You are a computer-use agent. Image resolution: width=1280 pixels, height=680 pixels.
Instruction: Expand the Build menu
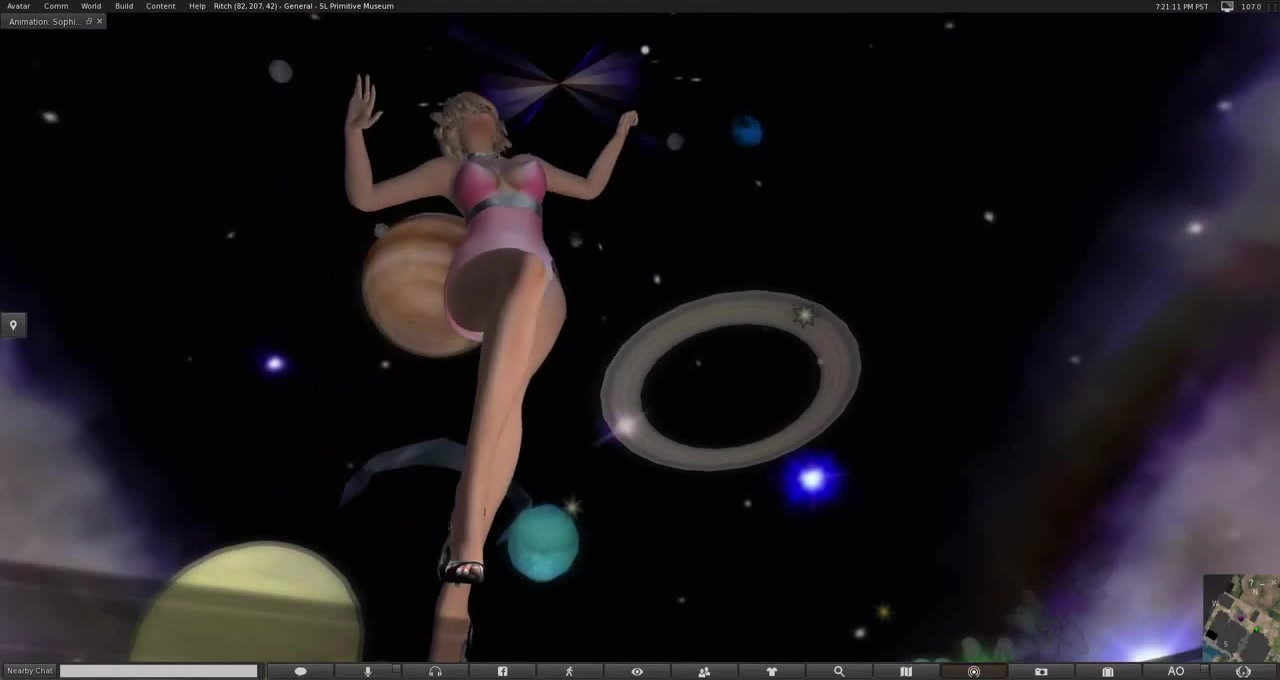(124, 6)
